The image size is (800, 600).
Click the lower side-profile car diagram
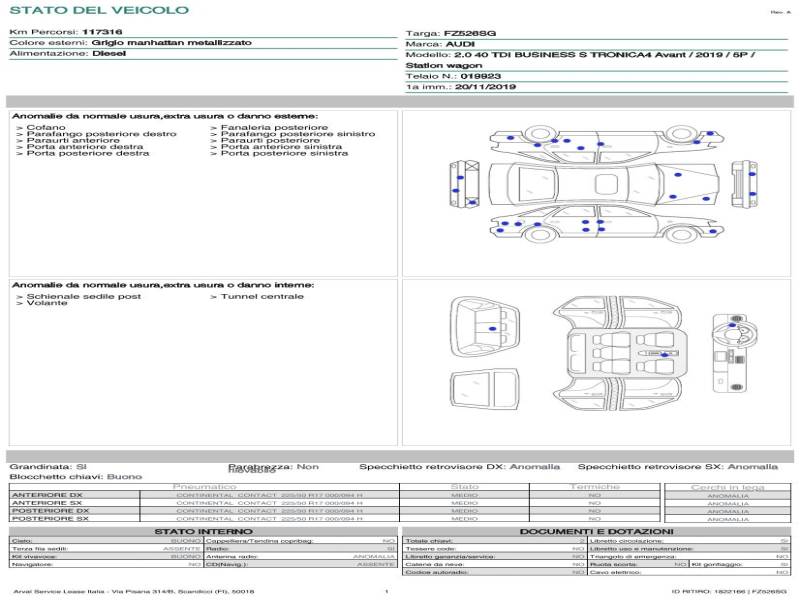(607, 223)
